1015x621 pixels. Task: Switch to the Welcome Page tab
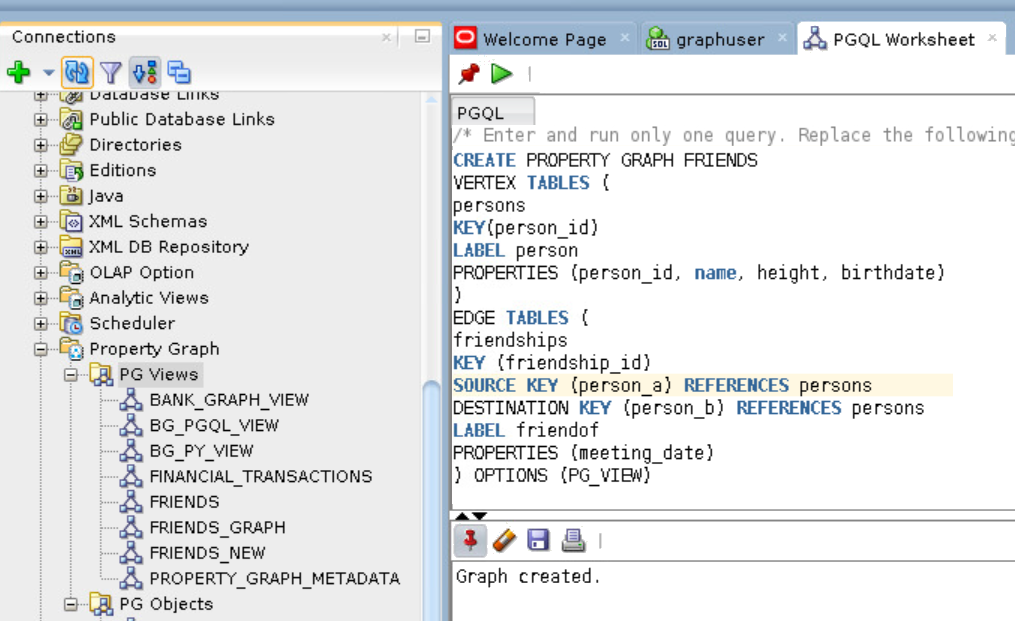pyautogui.click(x=544, y=40)
